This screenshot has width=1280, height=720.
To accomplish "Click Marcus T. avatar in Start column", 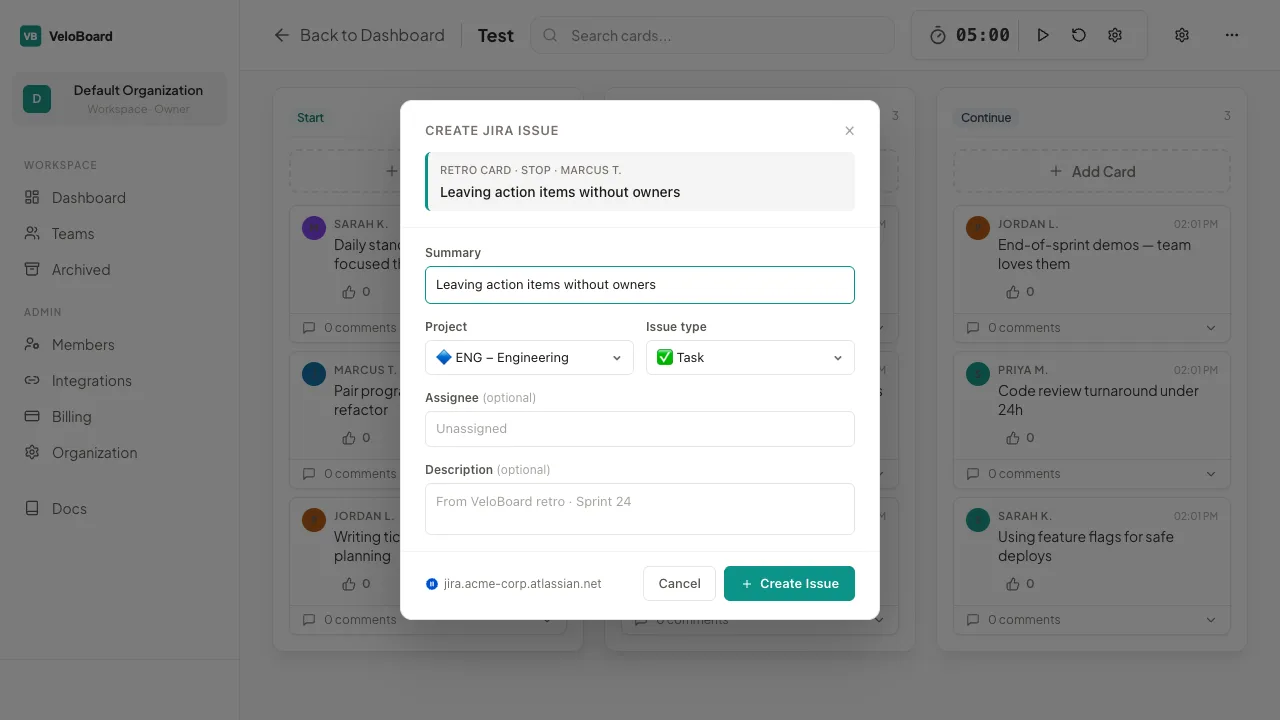I will [314, 374].
